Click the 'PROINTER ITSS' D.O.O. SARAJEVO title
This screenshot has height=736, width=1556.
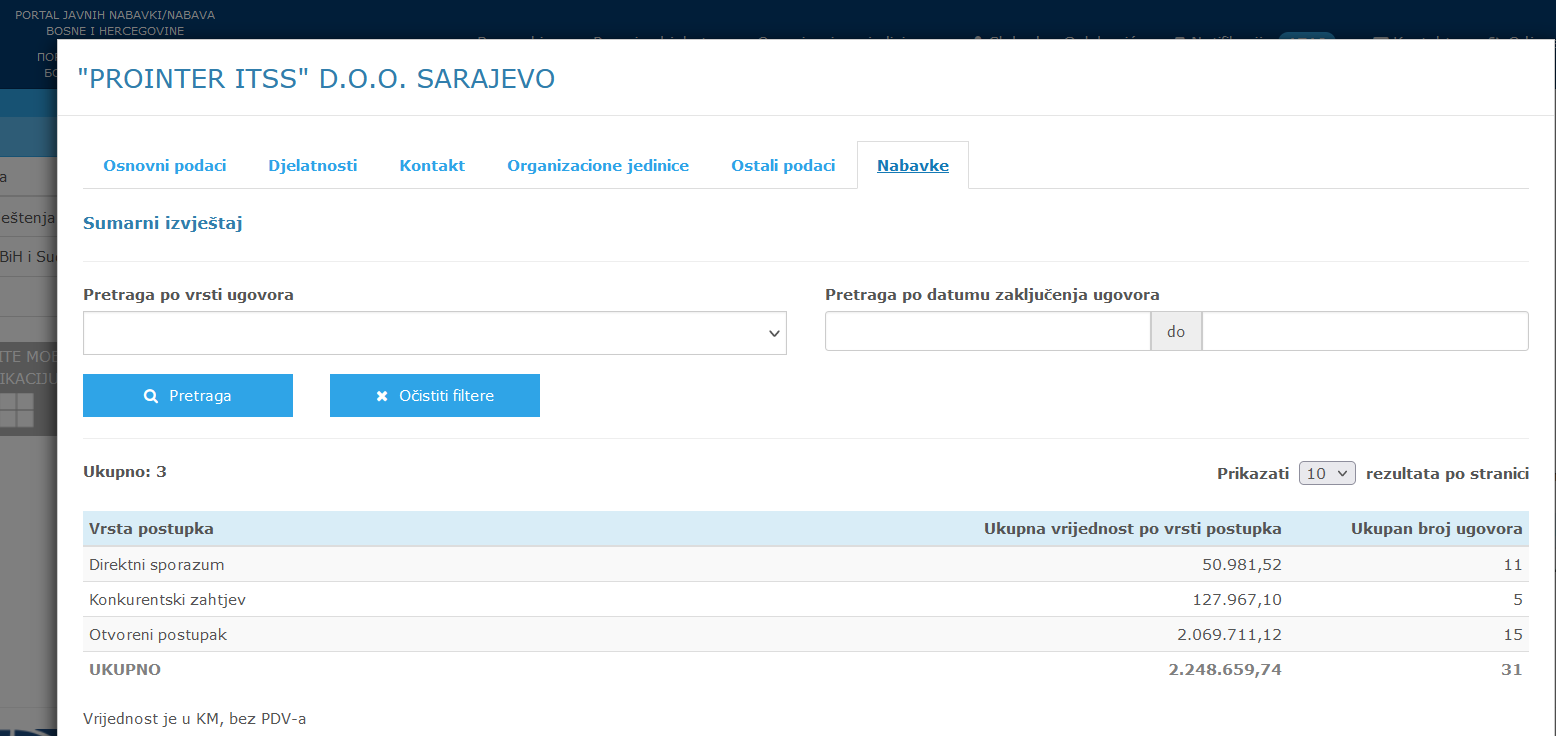click(x=316, y=78)
